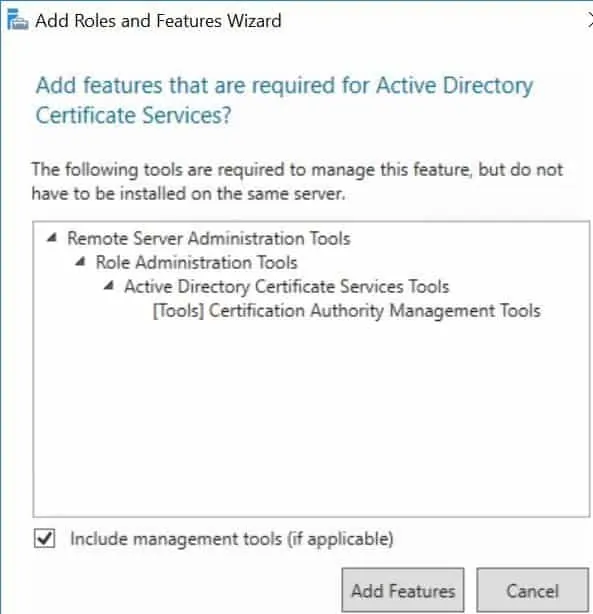Click the Add Features button

tap(403, 590)
